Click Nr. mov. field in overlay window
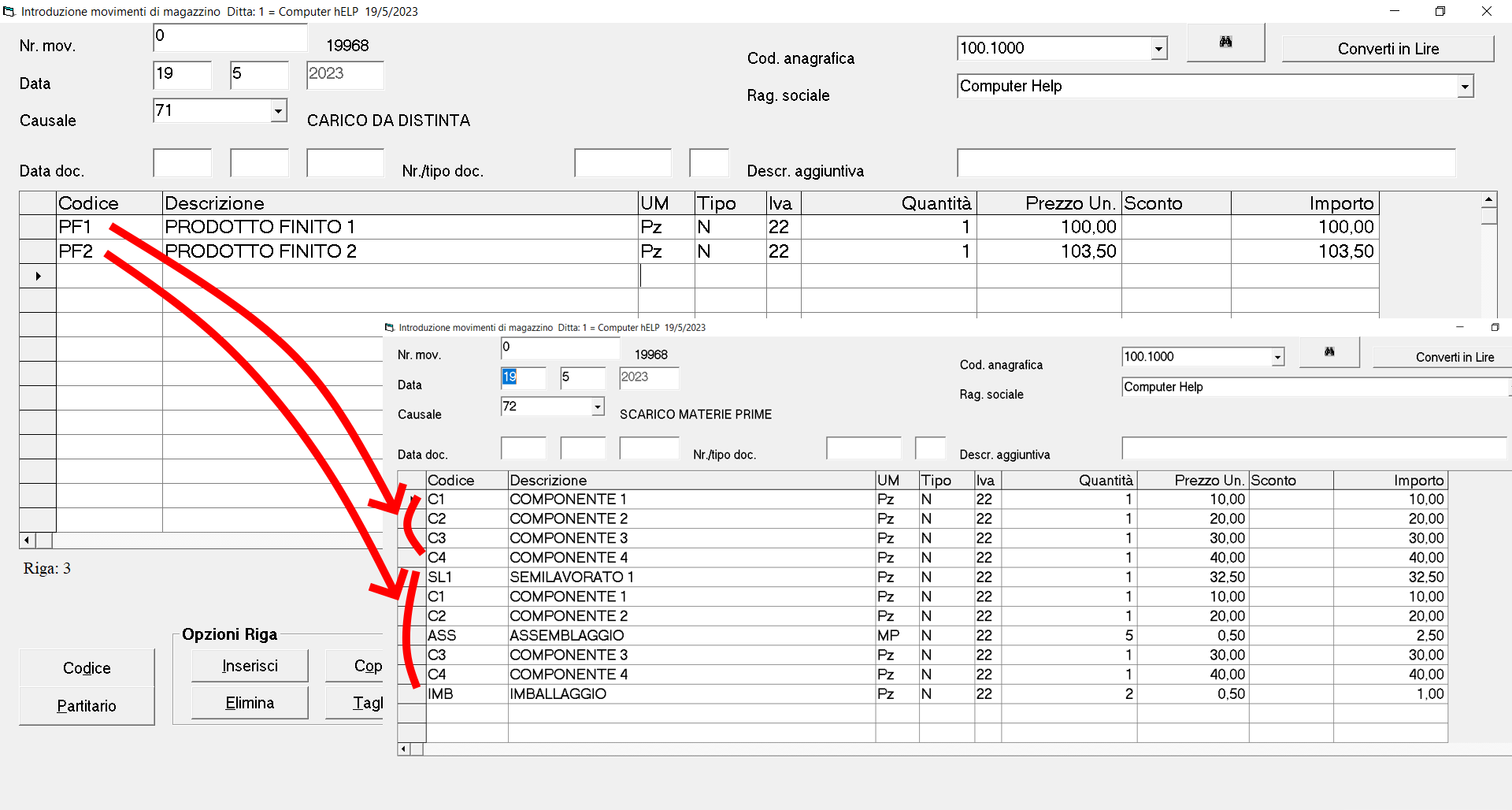Screen dimensions: 1512x810 (x=560, y=348)
